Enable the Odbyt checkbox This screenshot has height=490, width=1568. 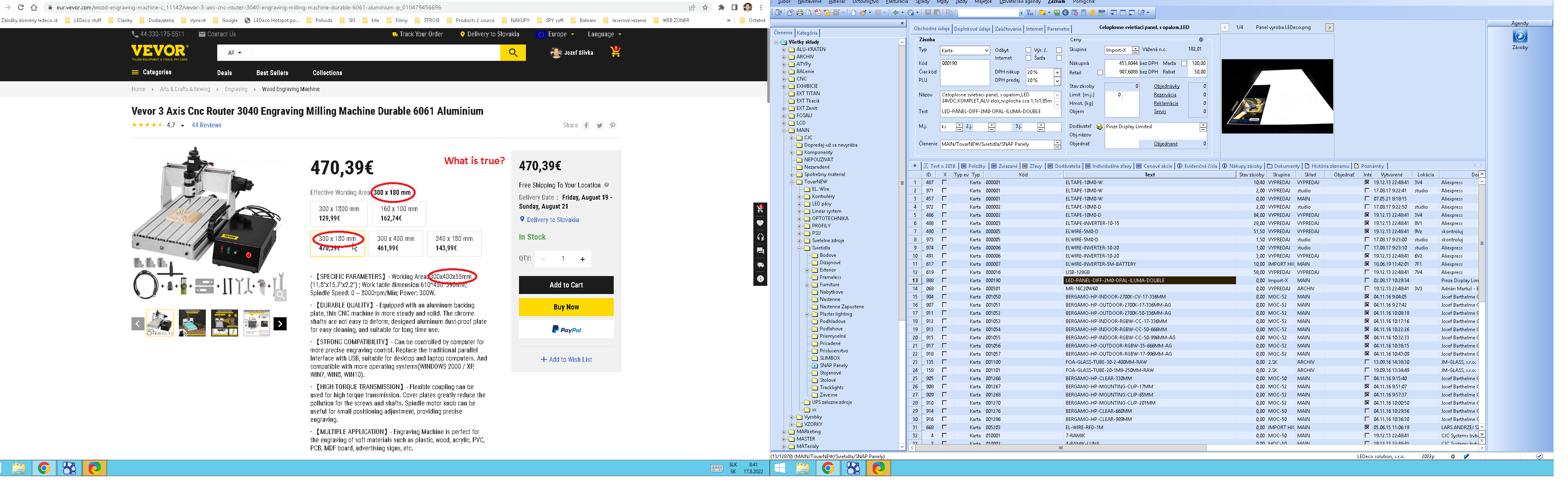(x=1029, y=51)
